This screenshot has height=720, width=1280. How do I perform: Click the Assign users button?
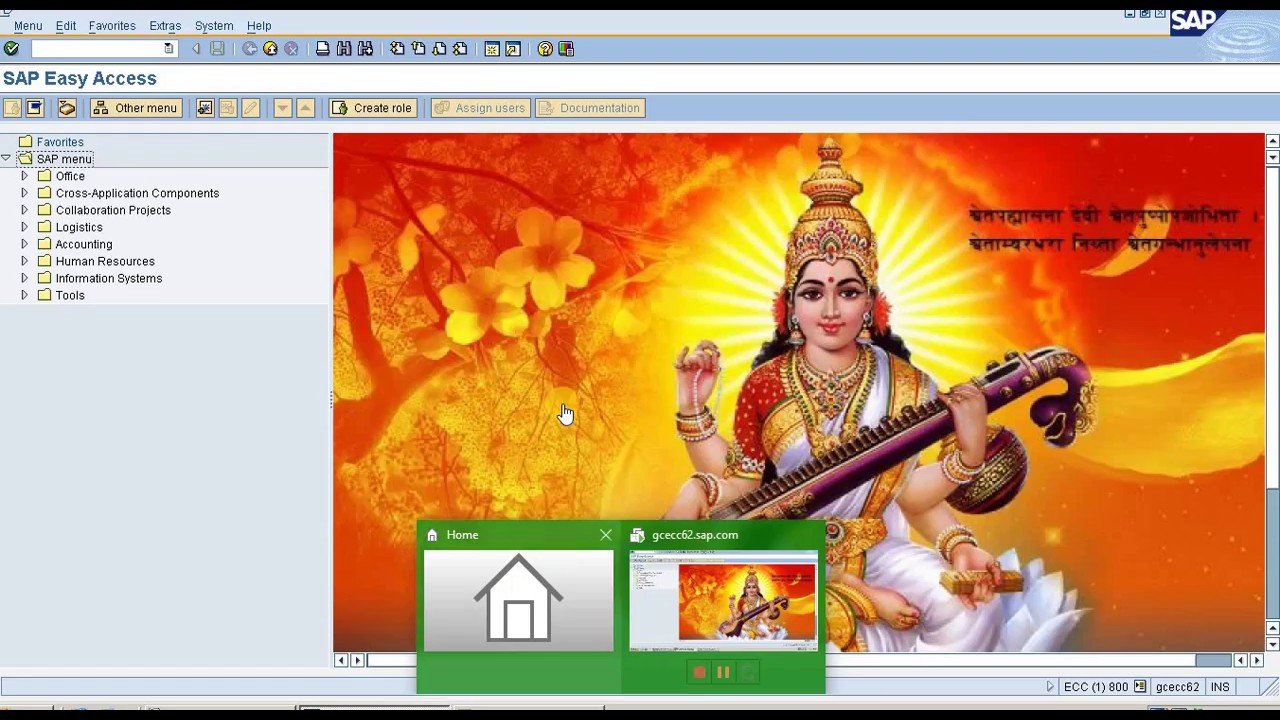click(479, 108)
